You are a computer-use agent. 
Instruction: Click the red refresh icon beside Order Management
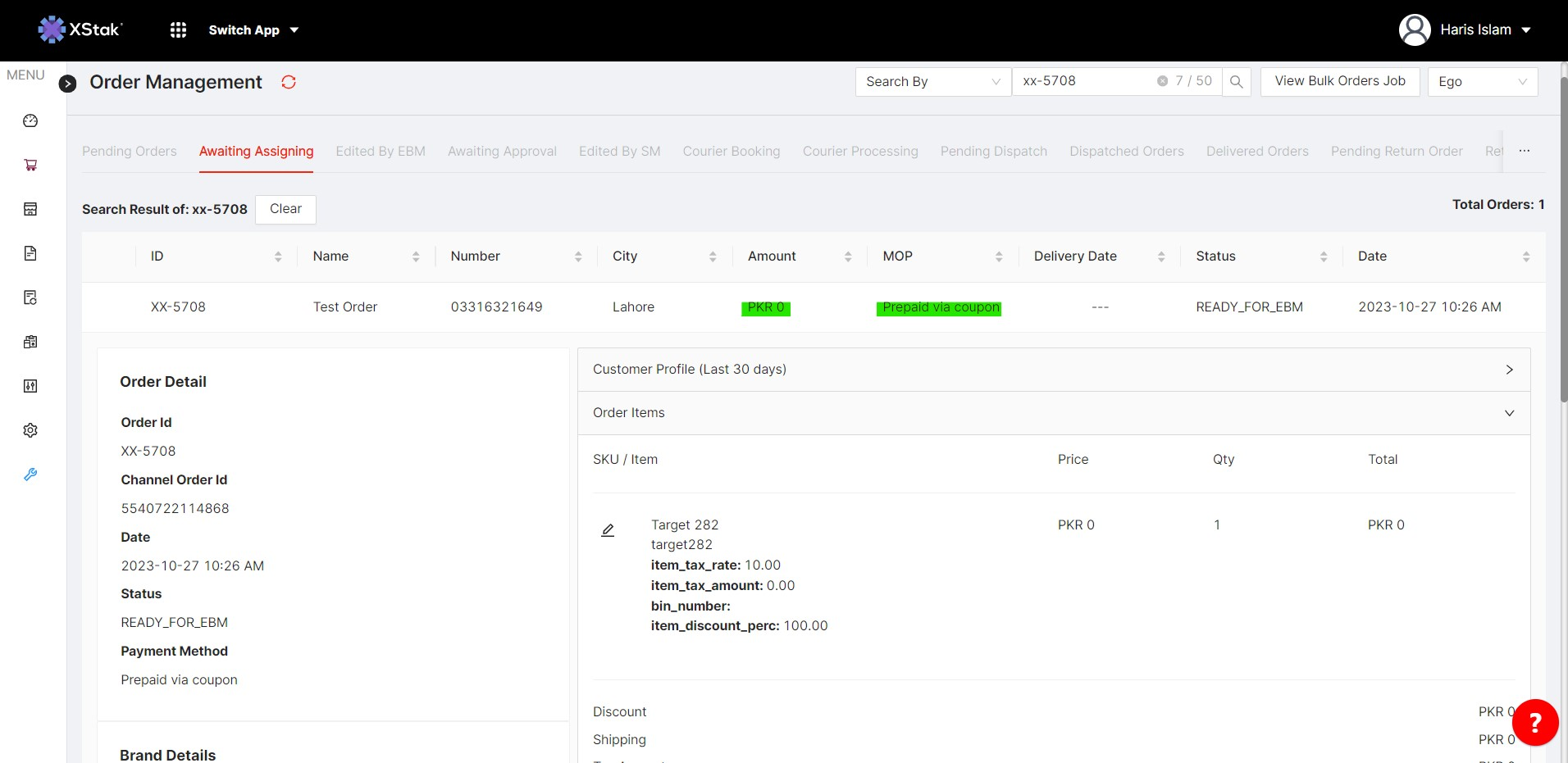tap(289, 82)
